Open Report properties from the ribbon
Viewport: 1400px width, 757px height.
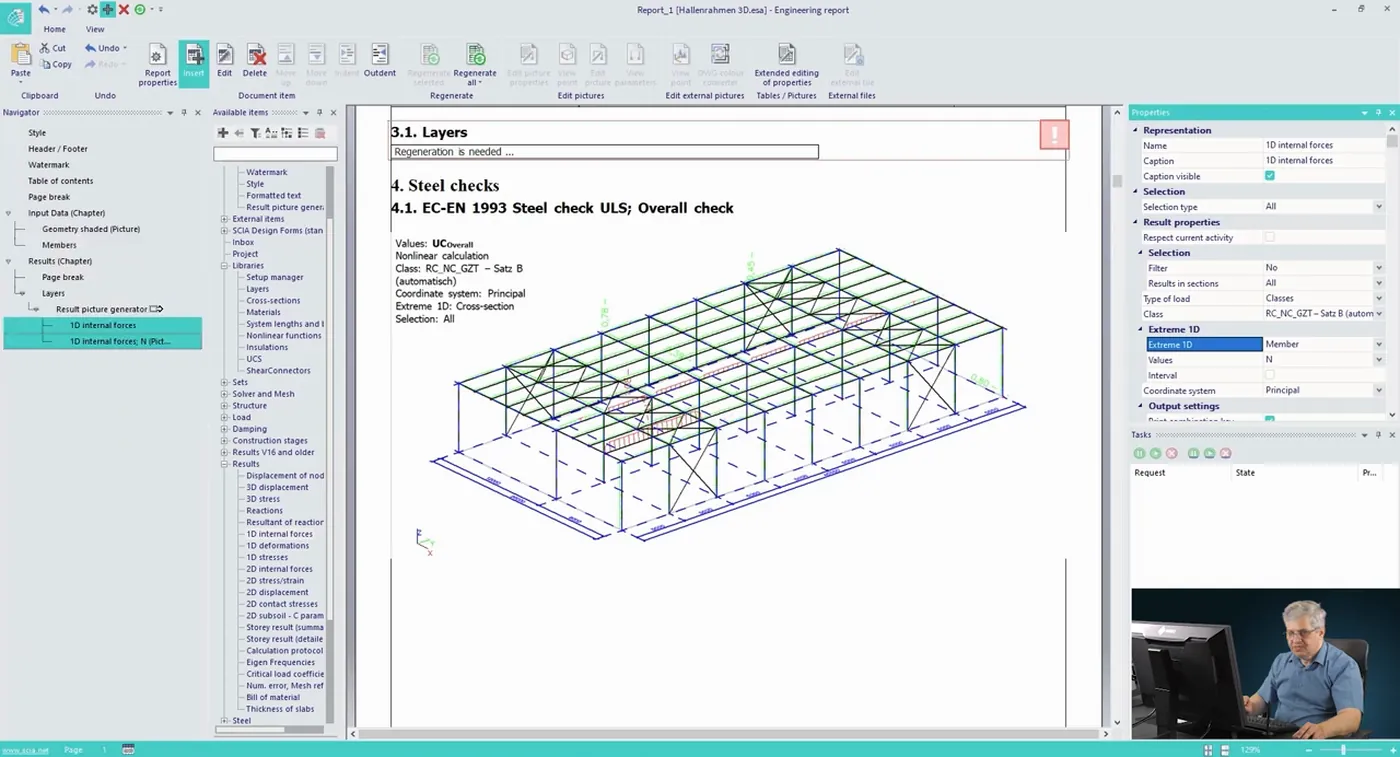(157, 64)
